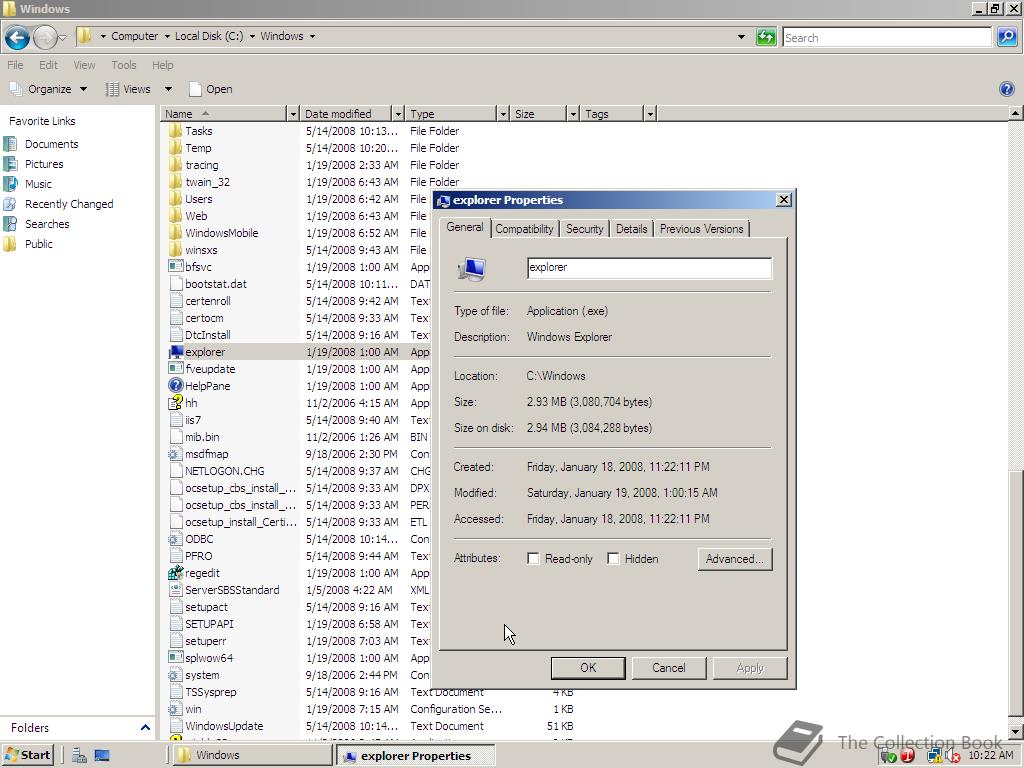Open the Name column filter dropdown
This screenshot has width=1024, height=768.
pos(293,114)
